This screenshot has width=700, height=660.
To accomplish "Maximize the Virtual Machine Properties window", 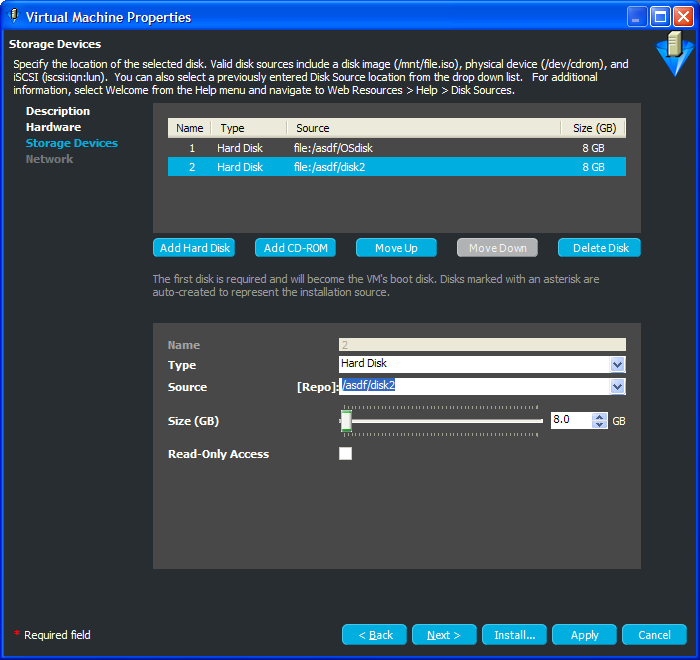I will coord(660,17).
